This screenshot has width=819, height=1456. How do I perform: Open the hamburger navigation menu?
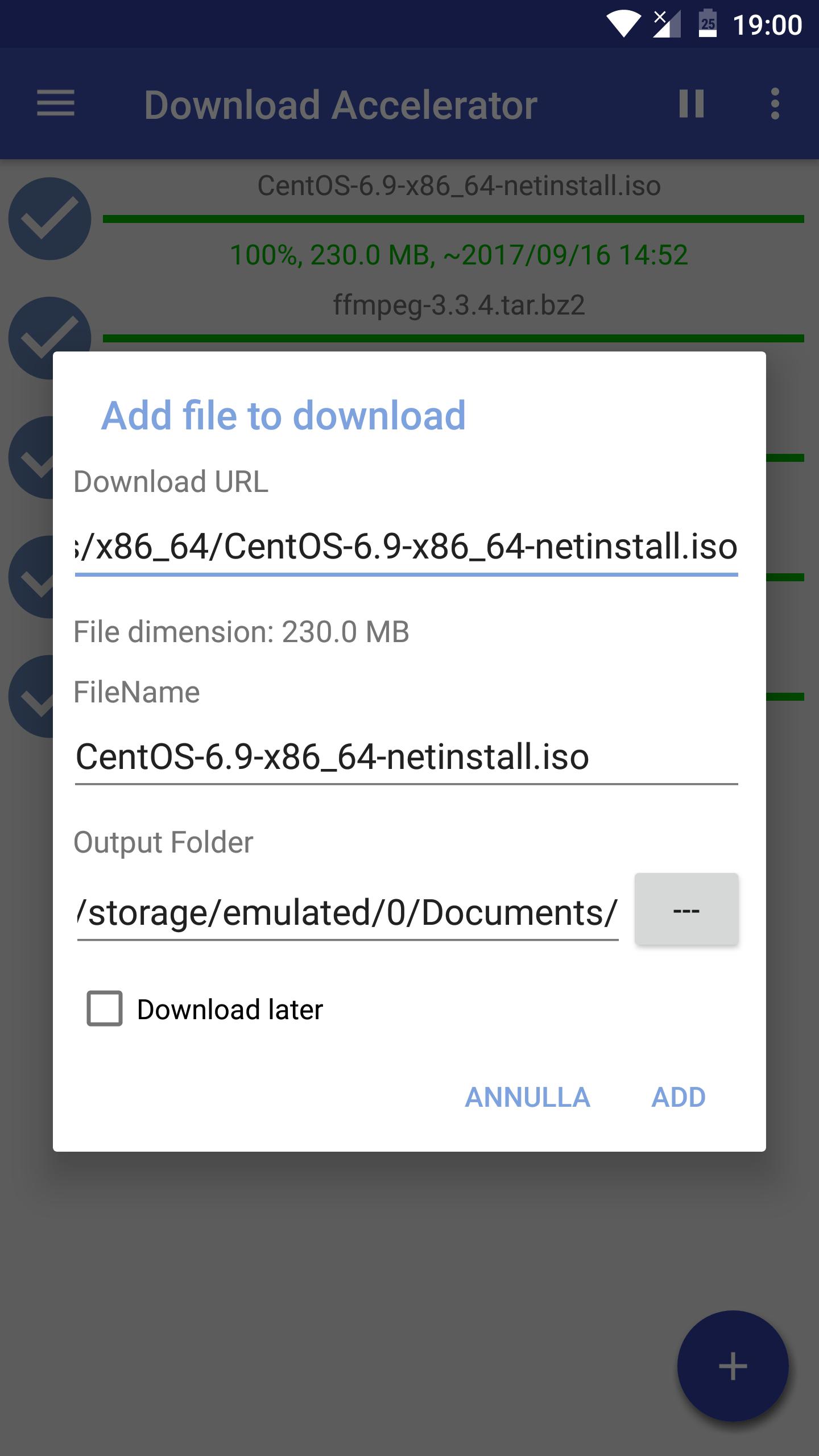[x=56, y=104]
